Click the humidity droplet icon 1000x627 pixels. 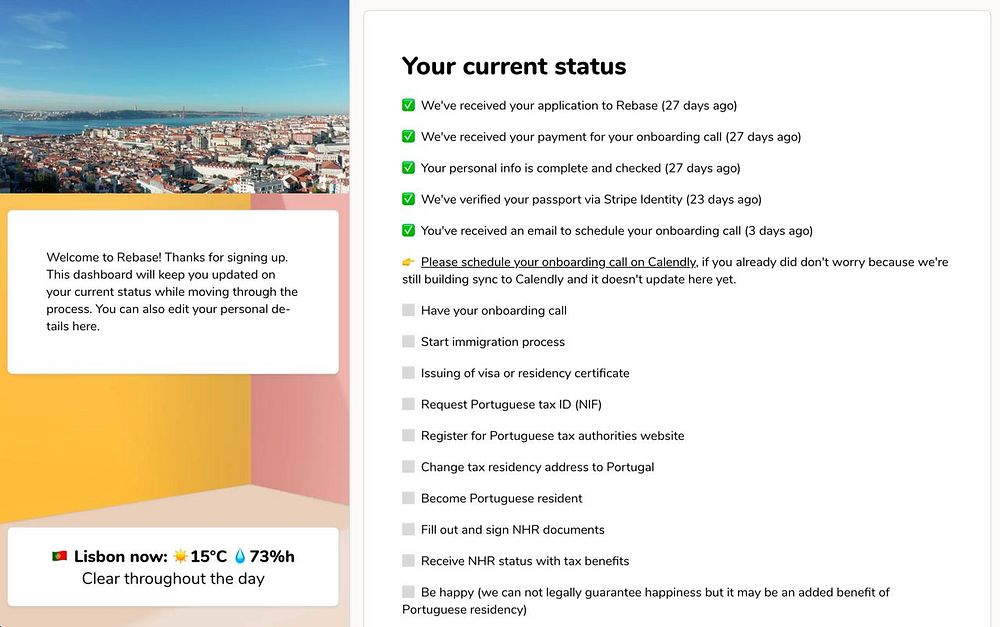coord(240,556)
